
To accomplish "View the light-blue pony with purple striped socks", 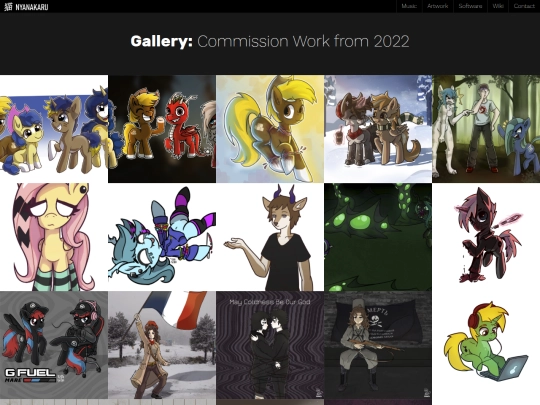I will [x=162, y=237].
